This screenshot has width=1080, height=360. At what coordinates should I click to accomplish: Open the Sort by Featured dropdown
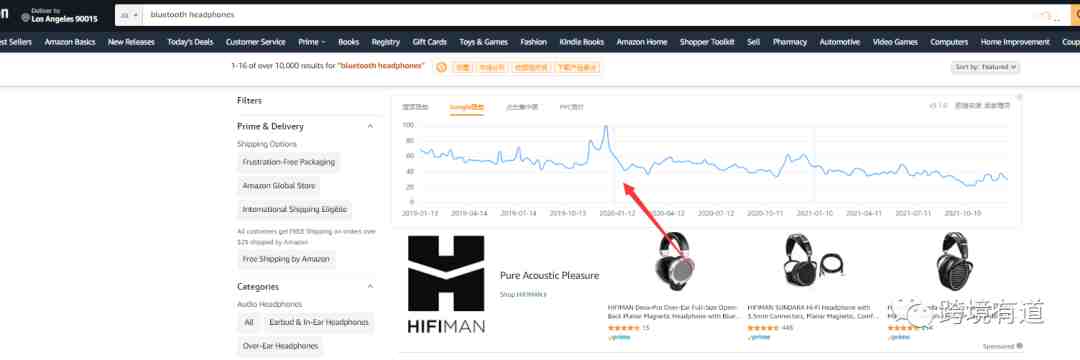pyautogui.click(x=986, y=67)
